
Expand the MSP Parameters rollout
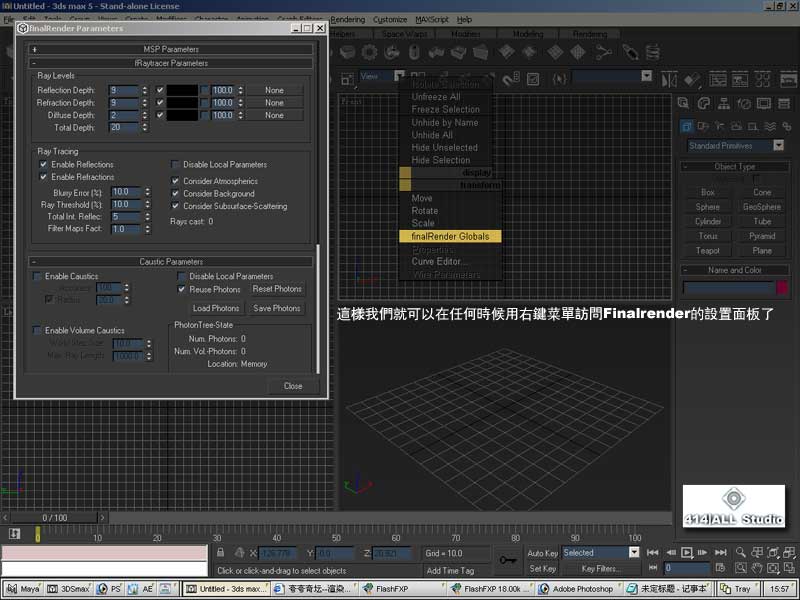click(170, 49)
